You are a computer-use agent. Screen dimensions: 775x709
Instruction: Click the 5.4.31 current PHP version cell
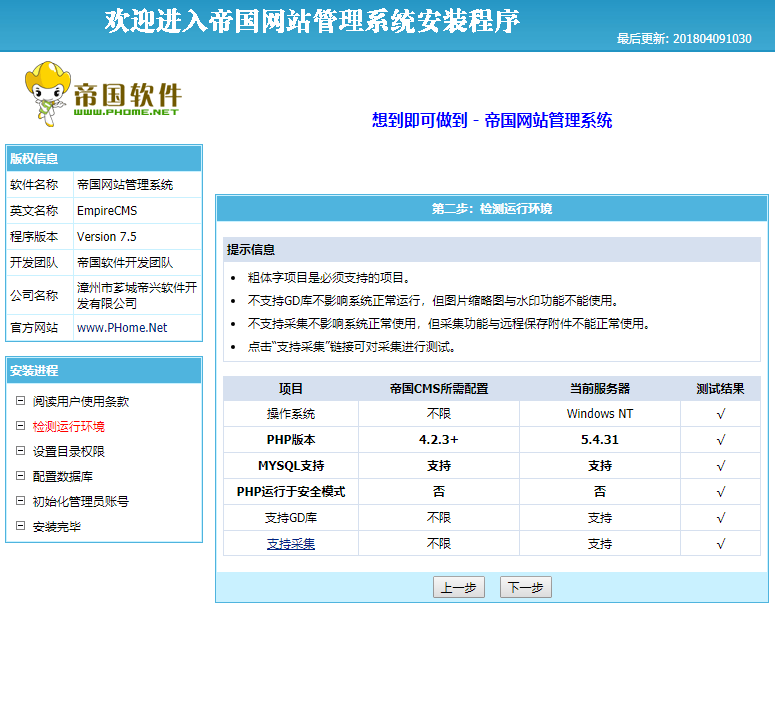click(x=599, y=440)
